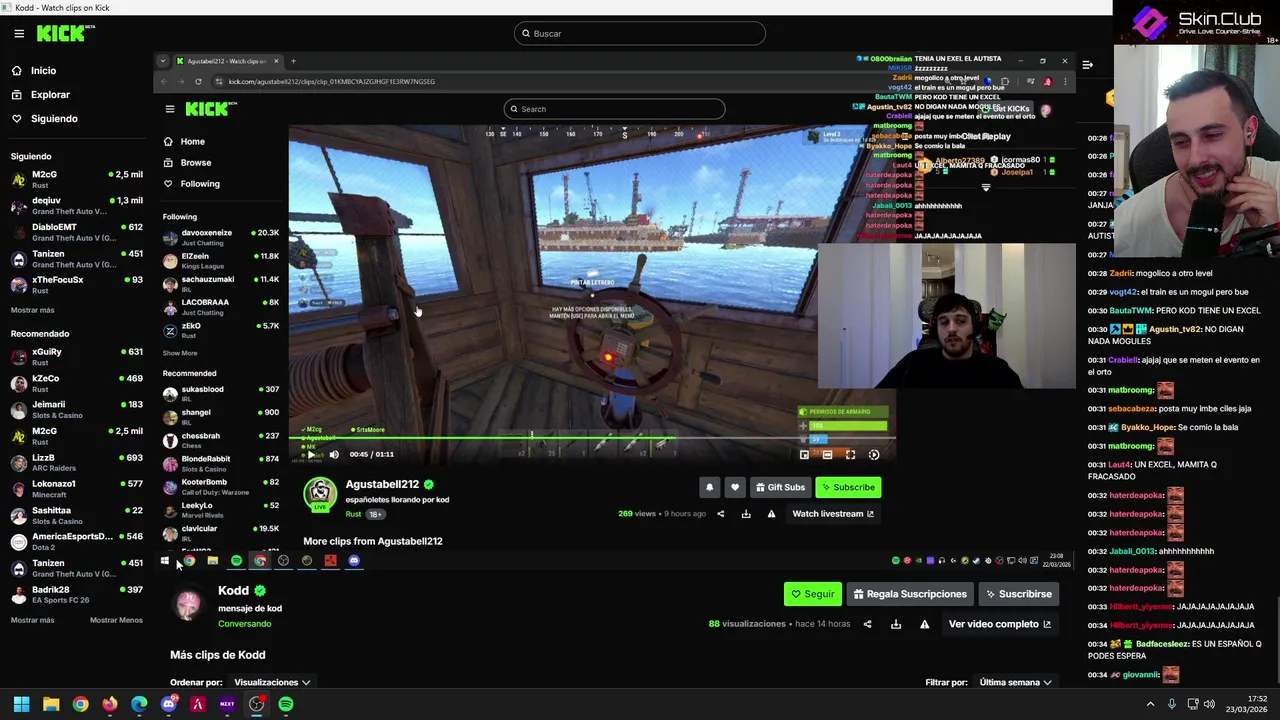Click the inner player's settings gear icon
Image resolution: width=1280 pixels, height=720 pixels.
(x=874, y=455)
